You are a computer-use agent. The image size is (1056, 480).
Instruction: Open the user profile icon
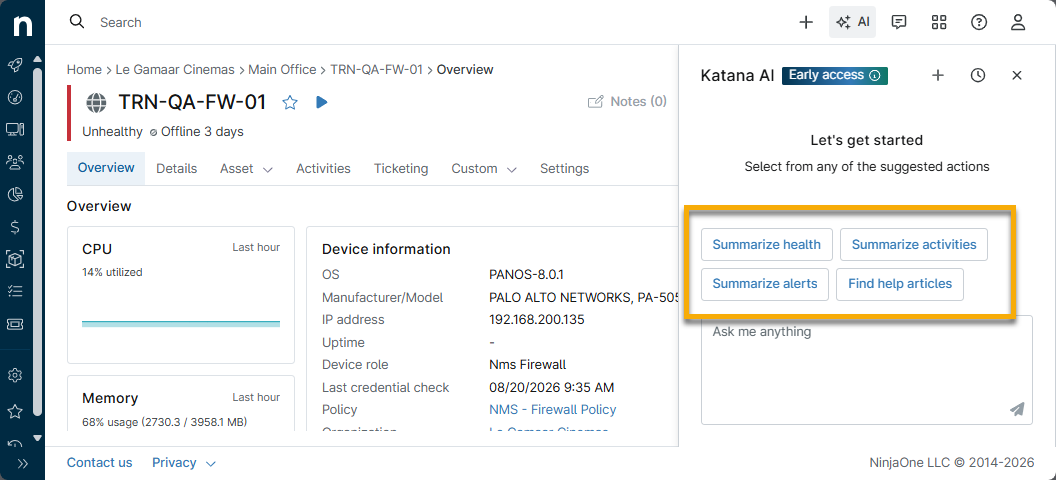pyautogui.click(x=1018, y=22)
